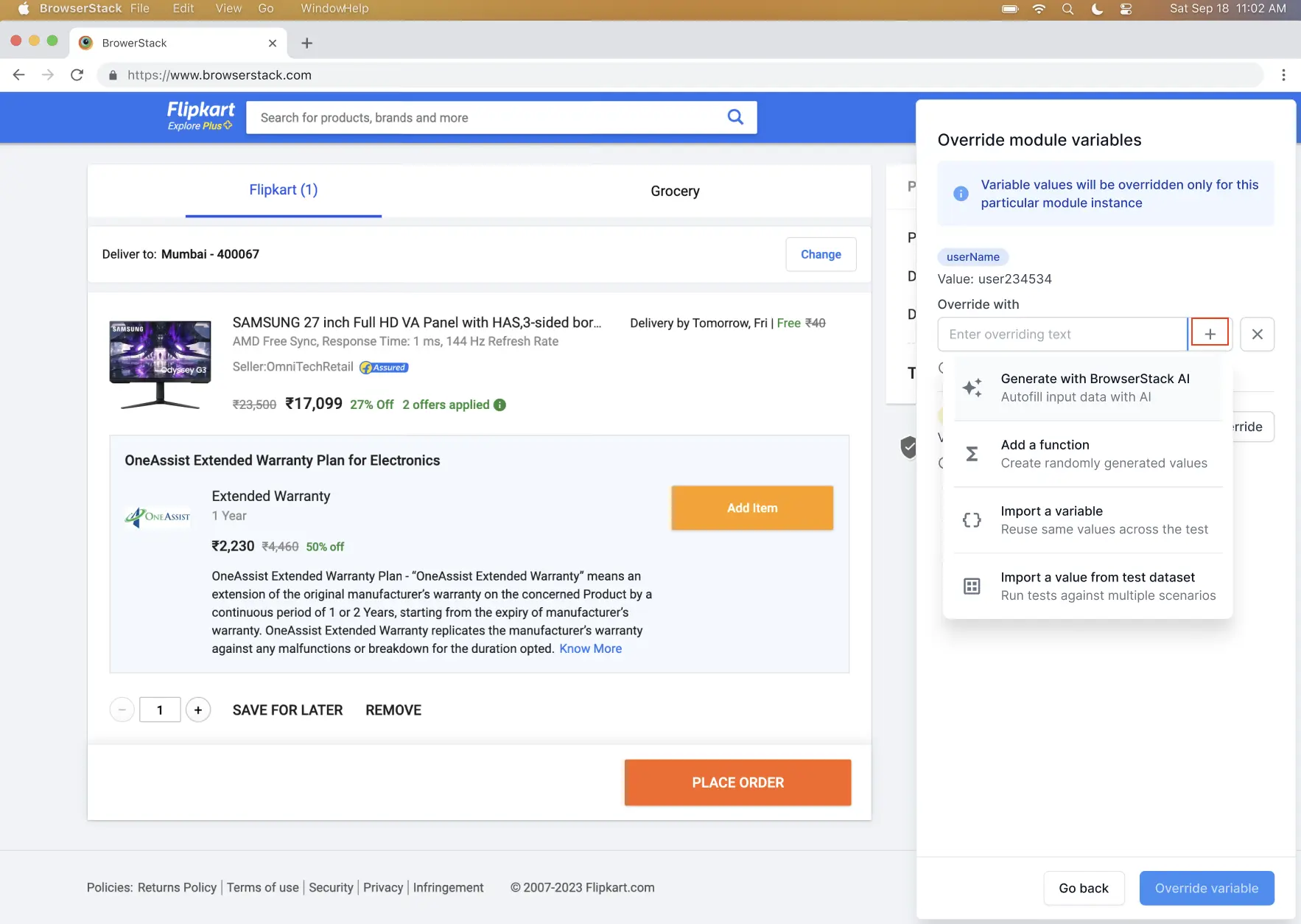The image size is (1301, 924).
Task: Open the browser three-dot menu
Action: tap(1283, 75)
